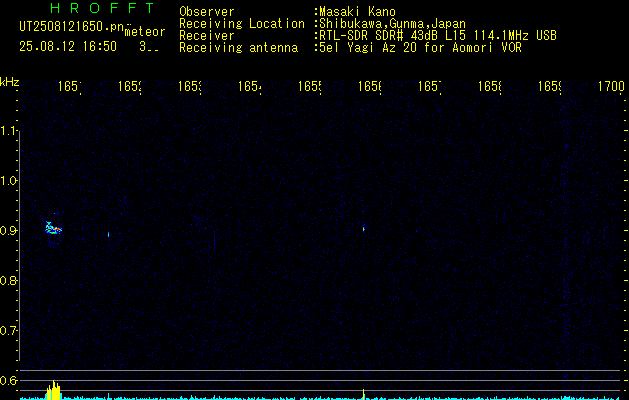Screen dimensions: 629x400
Task: Click the HROFFT title text
Action: point(102,8)
